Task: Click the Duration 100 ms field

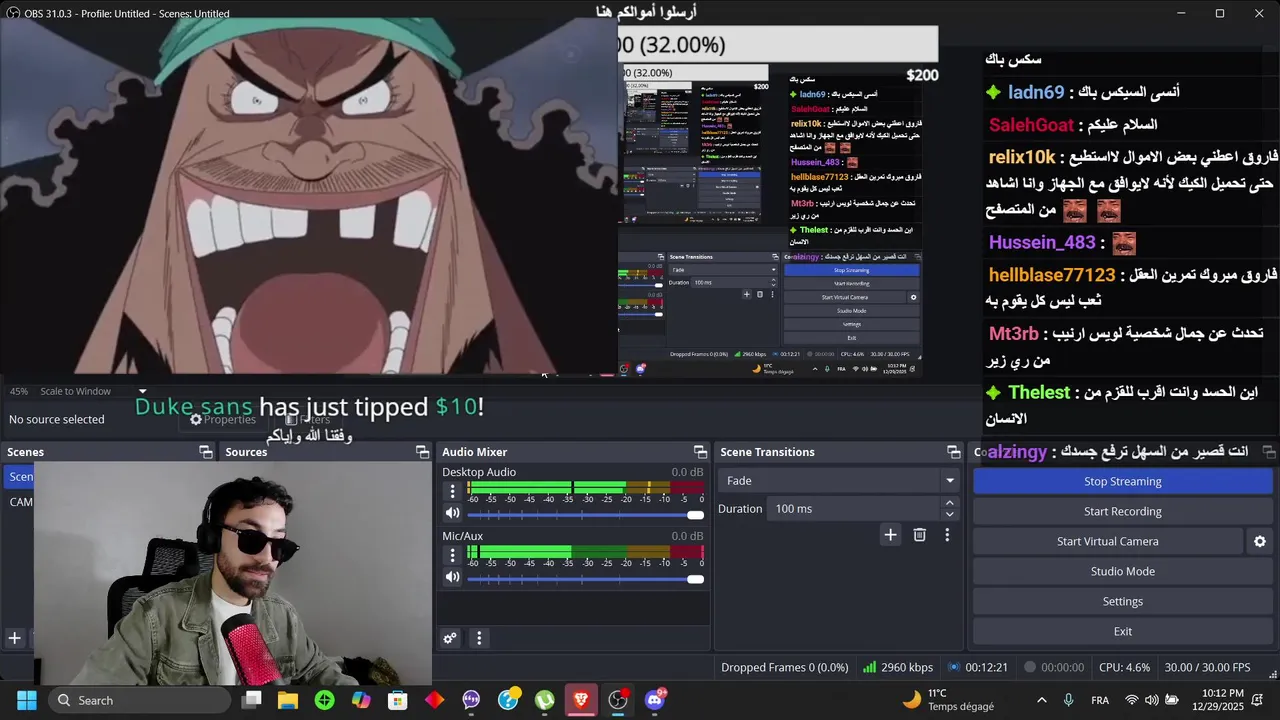Action: 855,509
